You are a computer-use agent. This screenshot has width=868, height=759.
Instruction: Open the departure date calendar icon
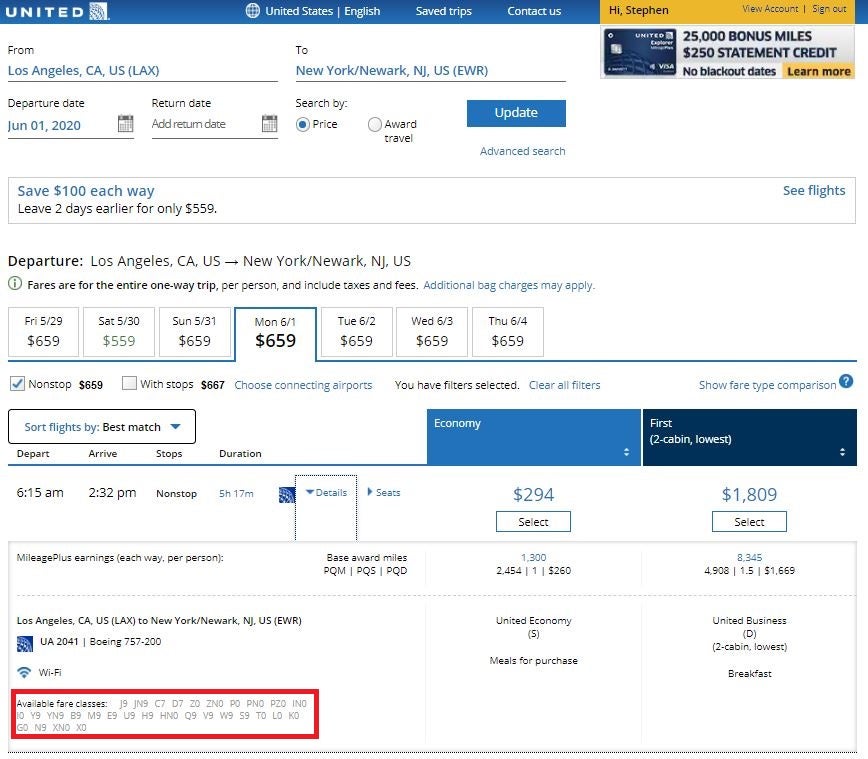(126, 123)
